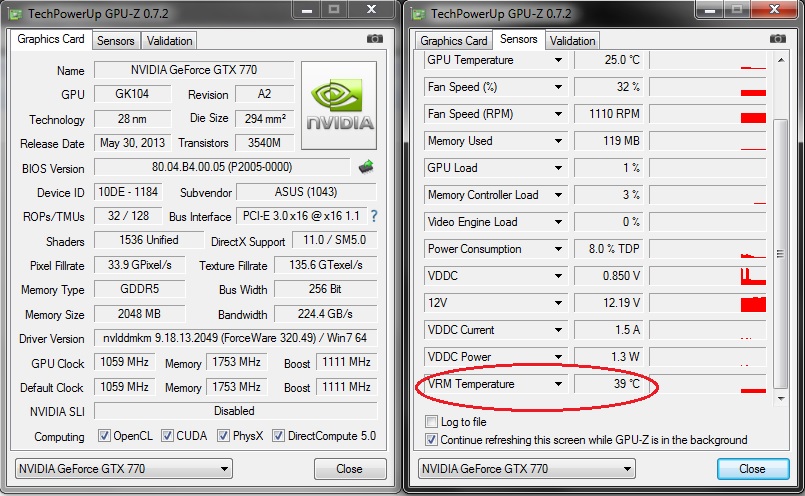Viewport: 805px width, 496px height.
Task: Click the NVIDIA logo image
Action: click(x=339, y=105)
